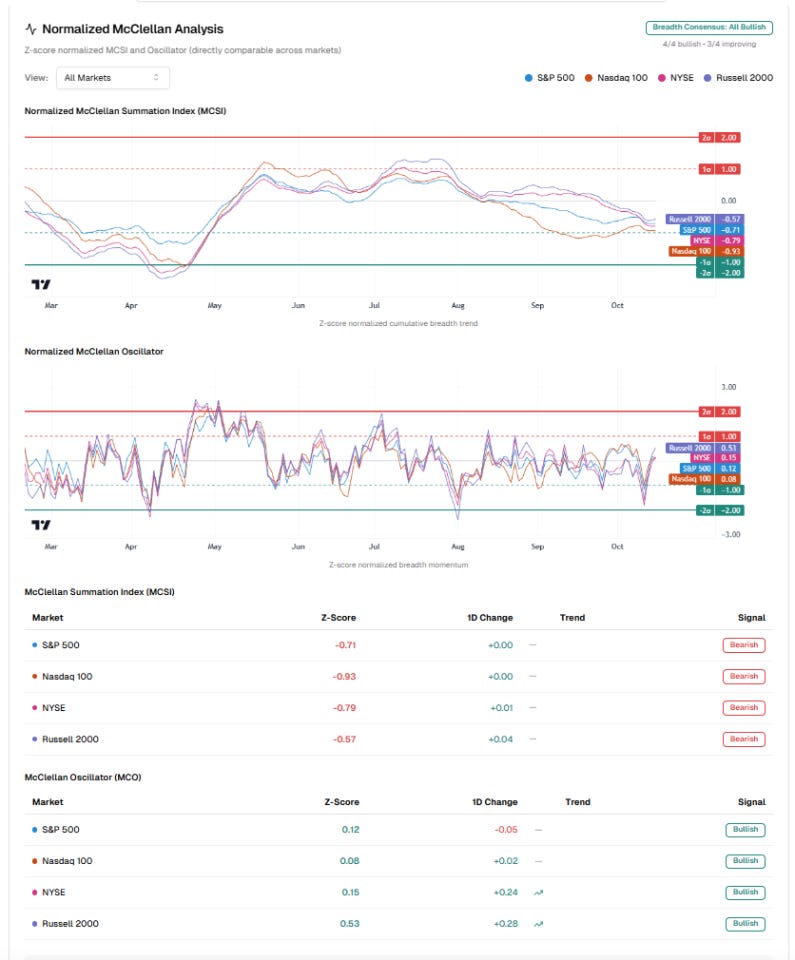Toggle the Nasdaq 100 legend dot
Viewport: 795px width, 960px height.
[589, 78]
